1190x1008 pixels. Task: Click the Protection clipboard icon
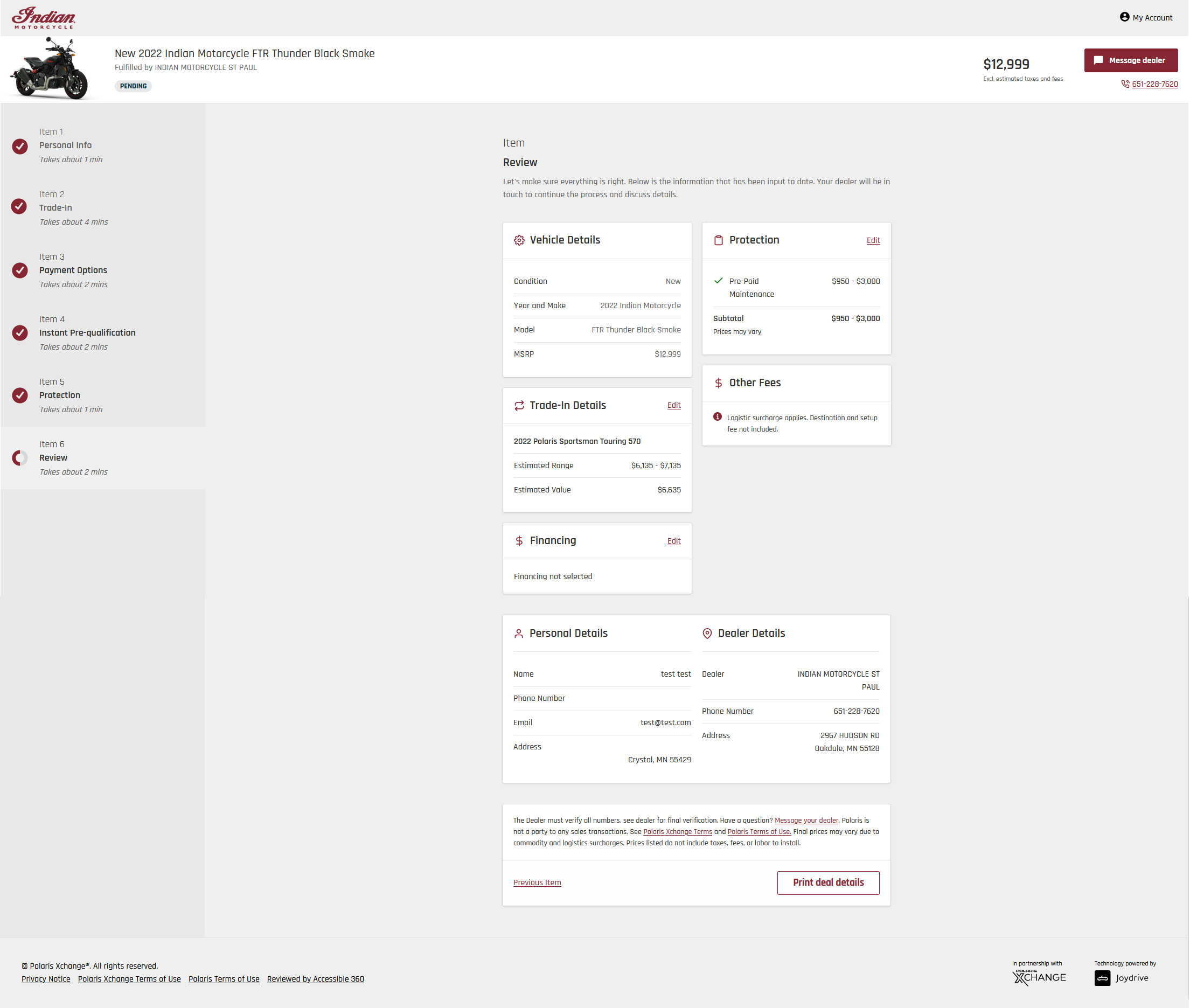tap(718, 241)
